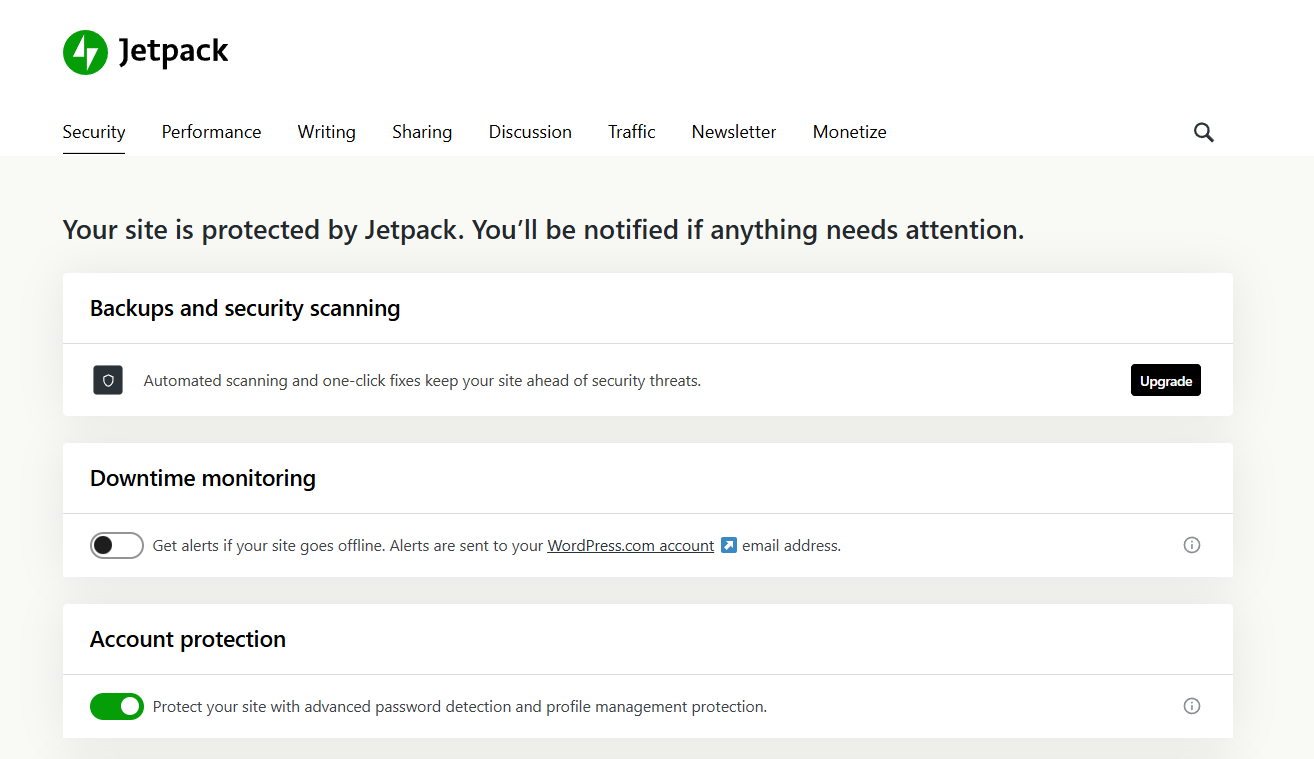Click the shield scan icon in Backups row

pyautogui.click(x=108, y=380)
